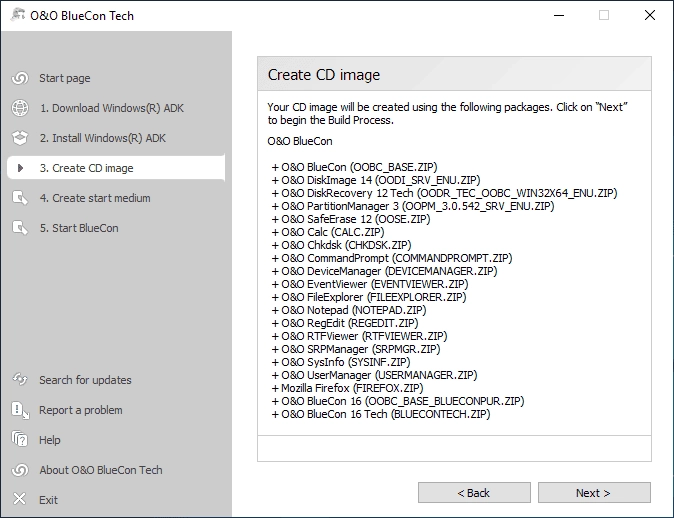Click the O&O RegEdit (REGEDIT.ZIP) line
Screen dimensions: 674x518
(x=345, y=323)
